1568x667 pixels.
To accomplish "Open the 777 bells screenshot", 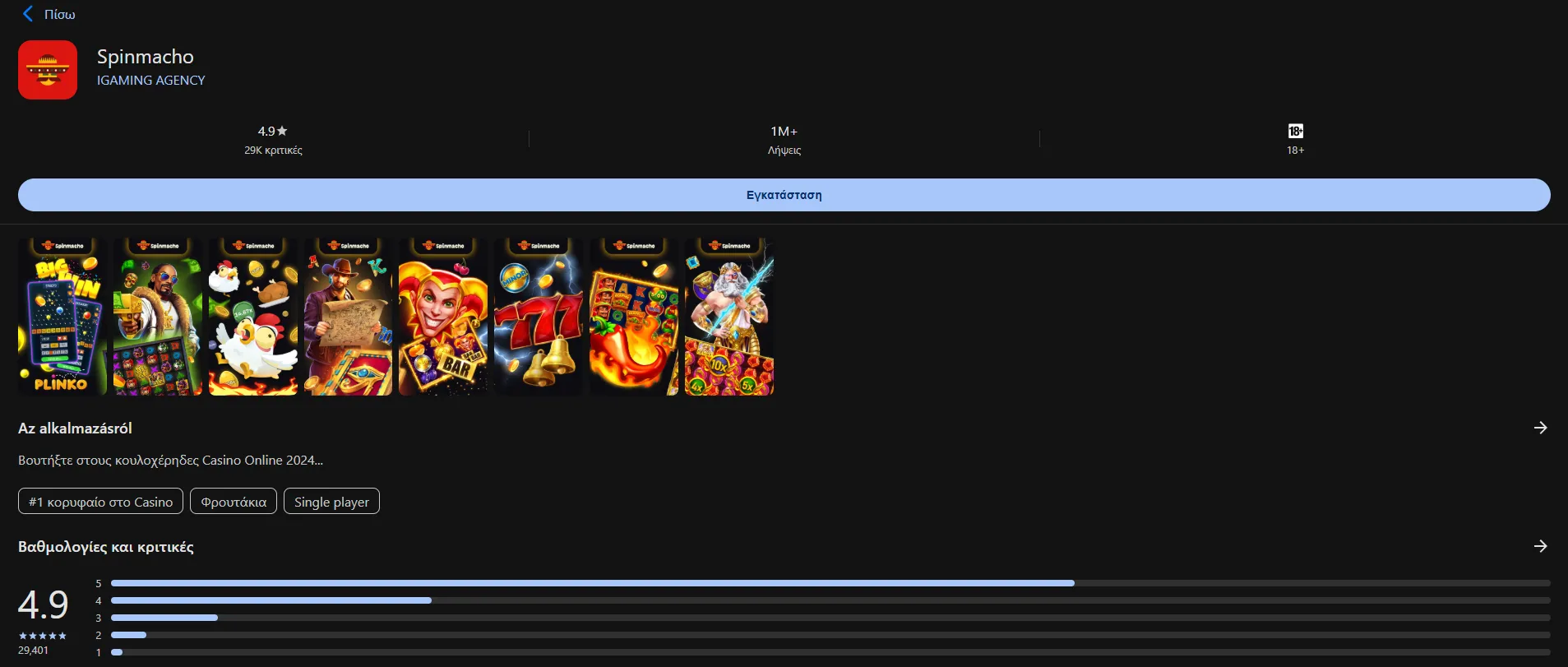I will 539,317.
